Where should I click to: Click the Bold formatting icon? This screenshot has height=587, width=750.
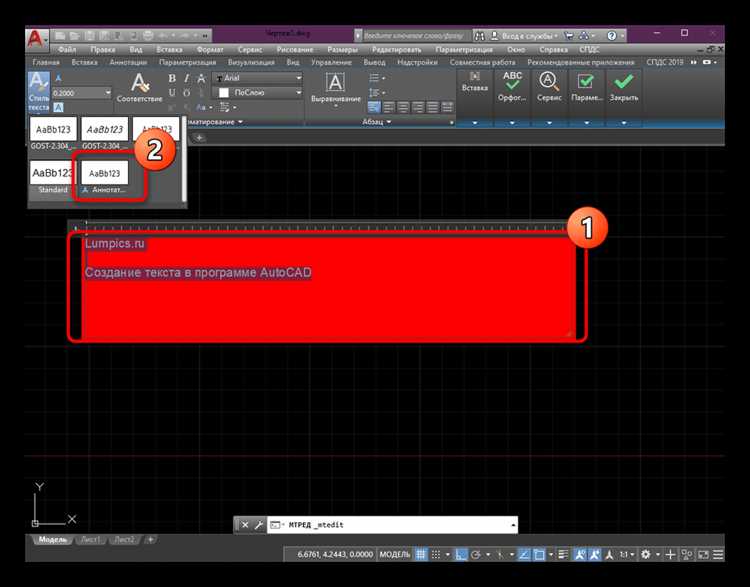pyautogui.click(x=172, y=78)
